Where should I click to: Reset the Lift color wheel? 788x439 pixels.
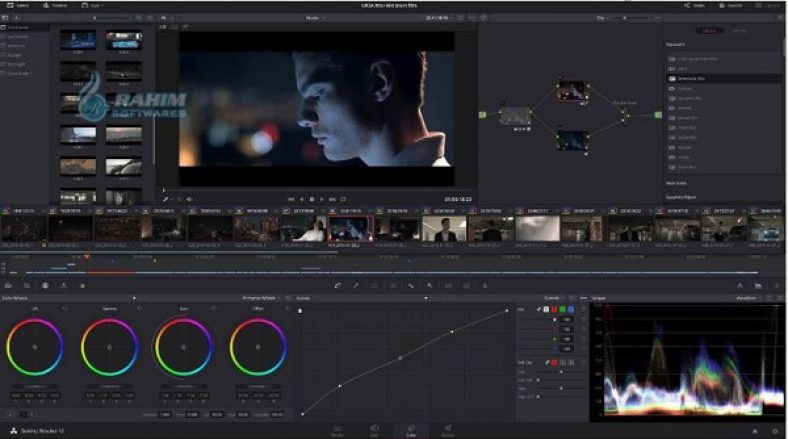click(x=65, y=309)
